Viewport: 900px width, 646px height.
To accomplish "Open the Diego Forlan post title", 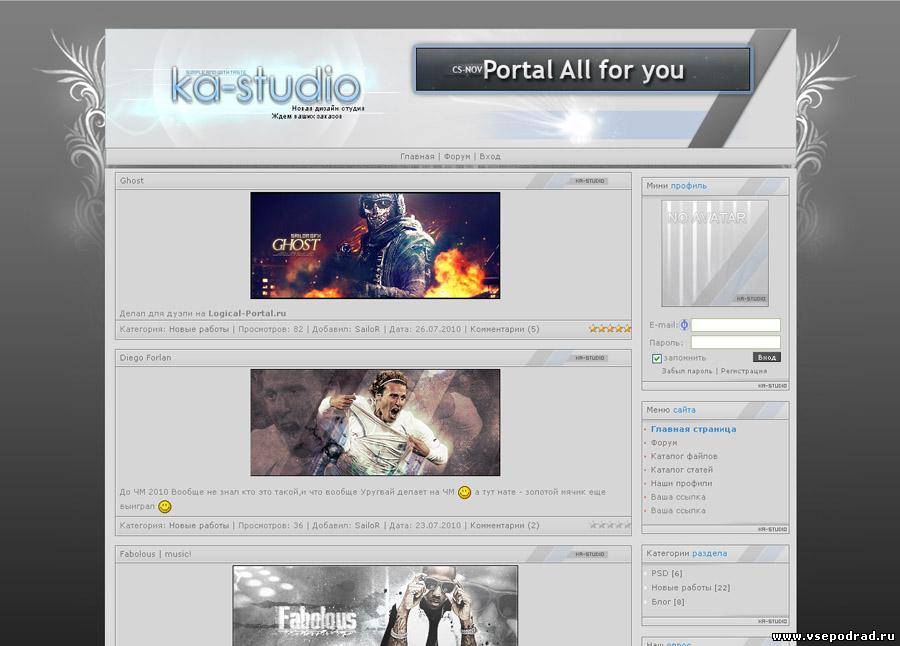I will click(x=145, y=357).
